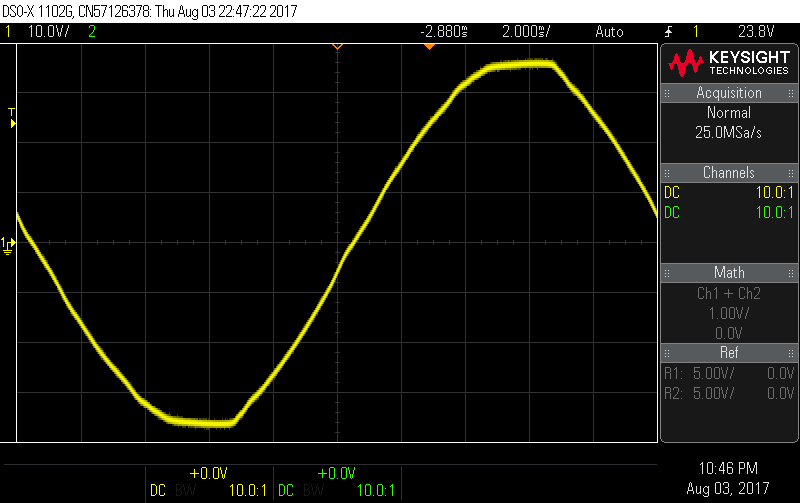Click the yellow 10.0:1 in bottom bar
Image resolution: width=800 pixels, height=503 pixels.
[x=248, y=491]
